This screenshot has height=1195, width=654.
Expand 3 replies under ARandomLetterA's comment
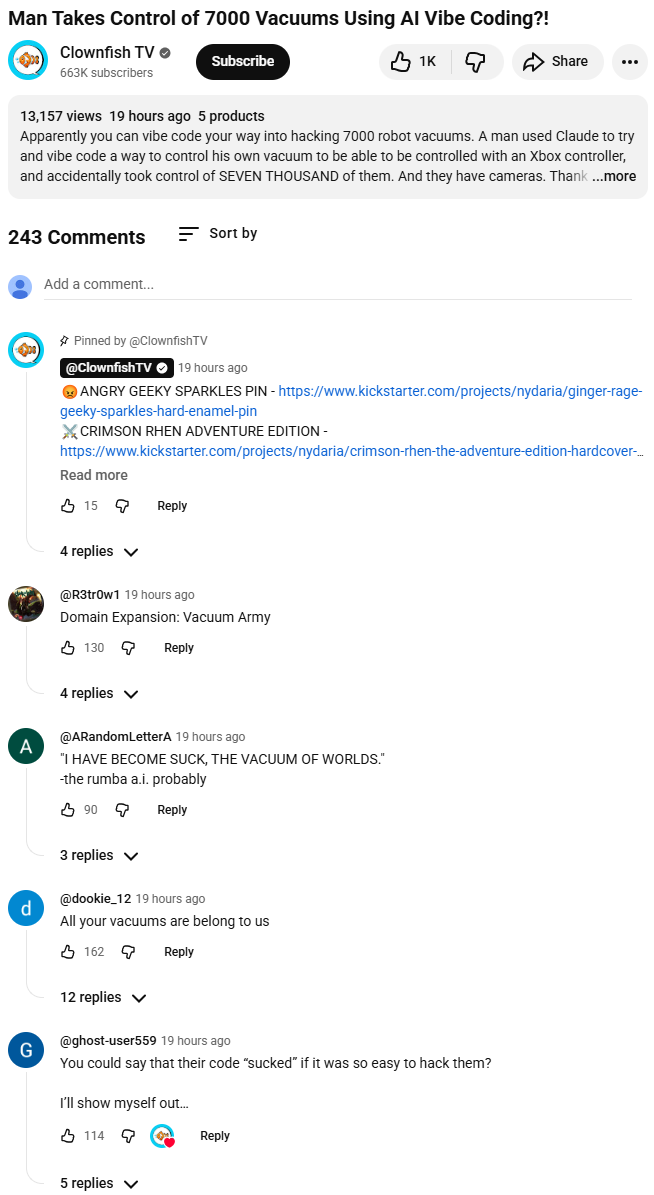(99, 856)
